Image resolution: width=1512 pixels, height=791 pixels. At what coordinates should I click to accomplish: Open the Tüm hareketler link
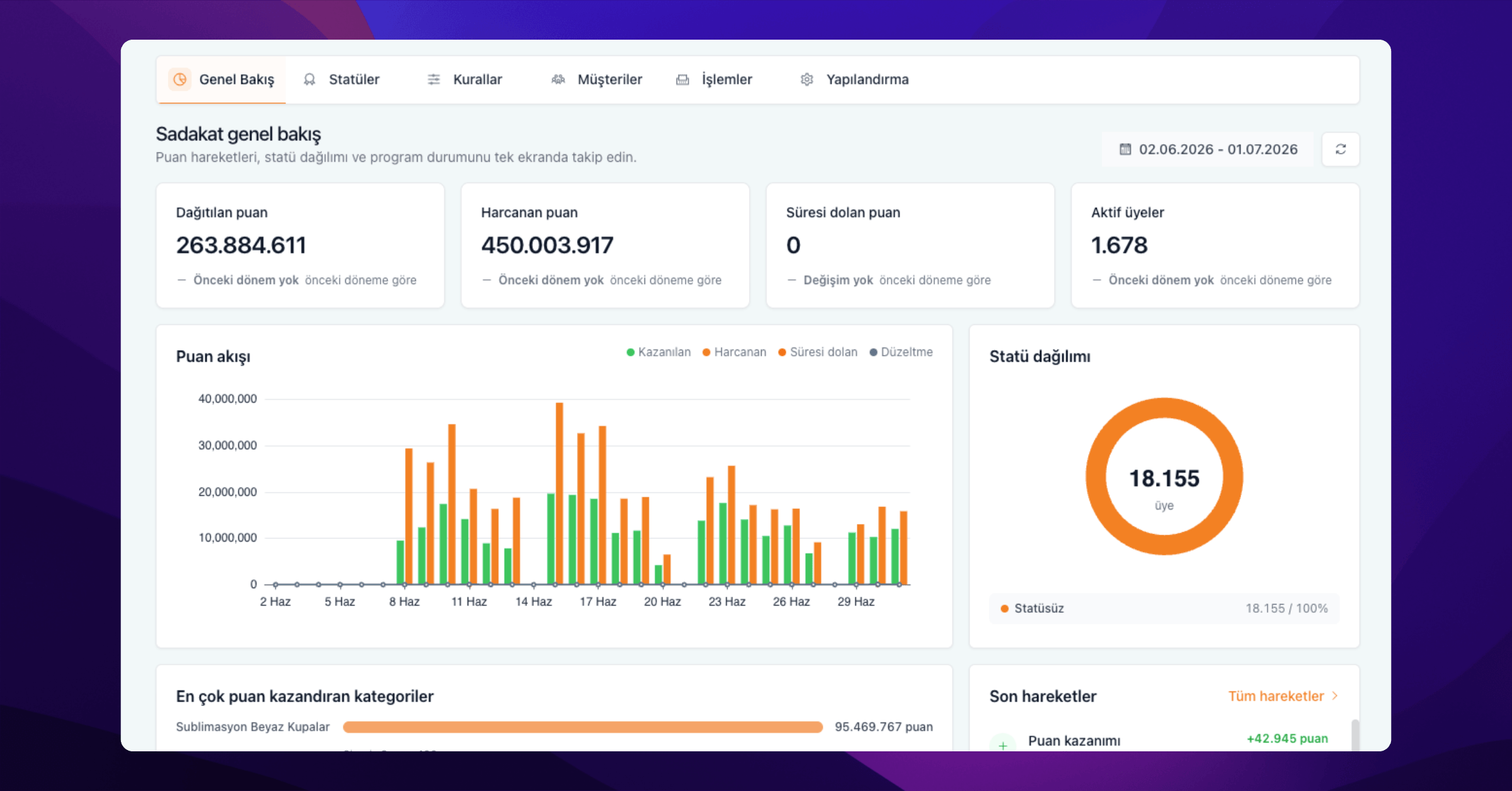click(x=1276, y=696)
